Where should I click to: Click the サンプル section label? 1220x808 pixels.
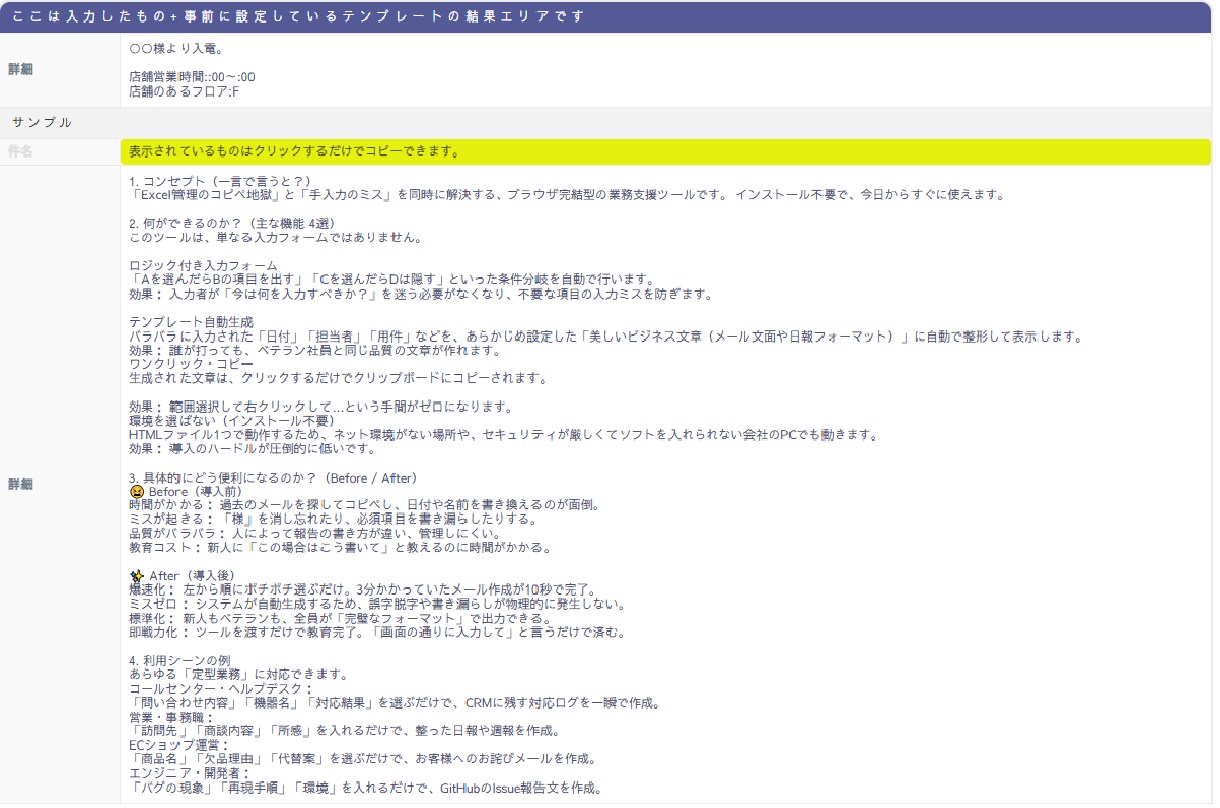click(42, 122)
